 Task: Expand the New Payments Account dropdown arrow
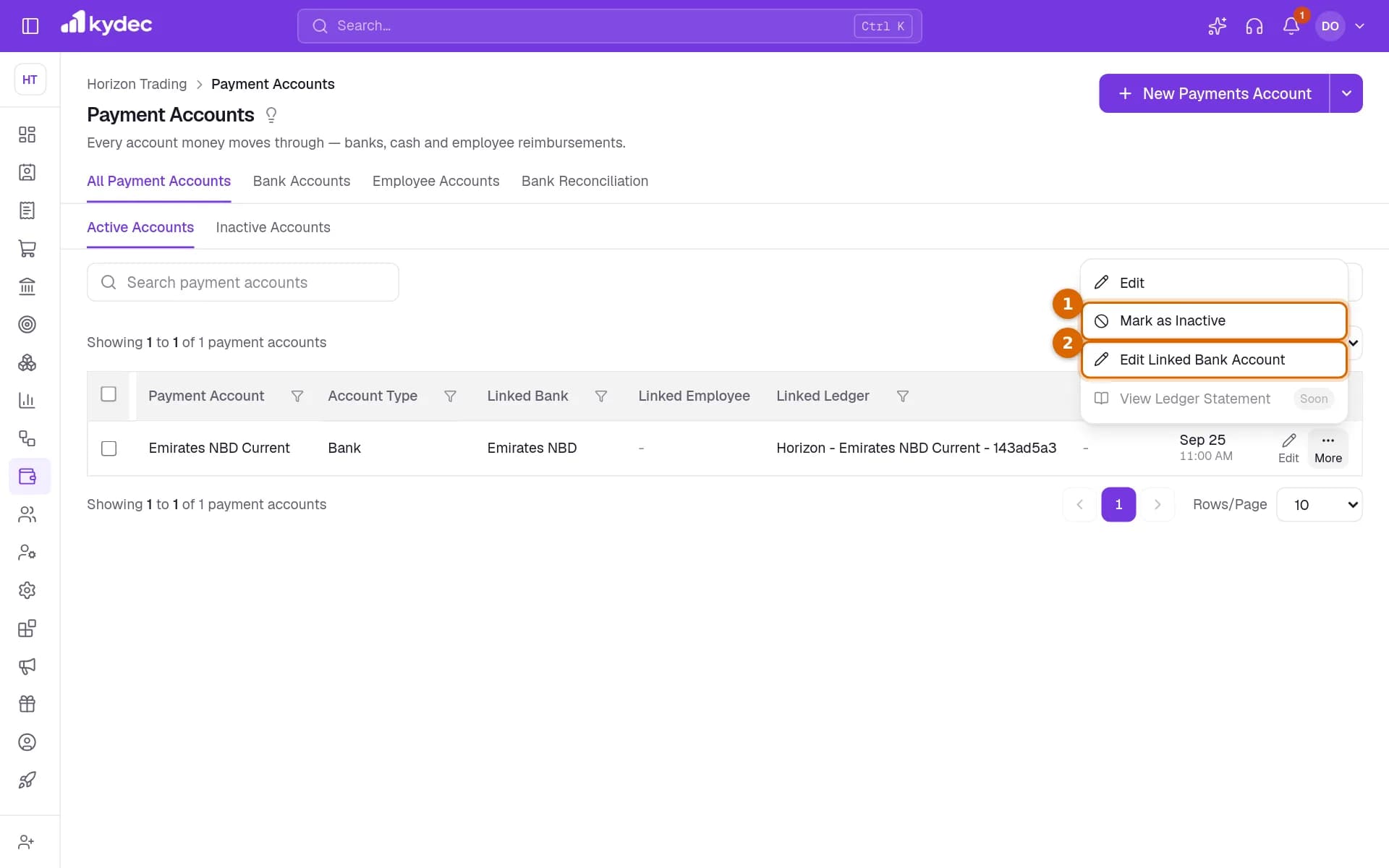pos(1346,93)
